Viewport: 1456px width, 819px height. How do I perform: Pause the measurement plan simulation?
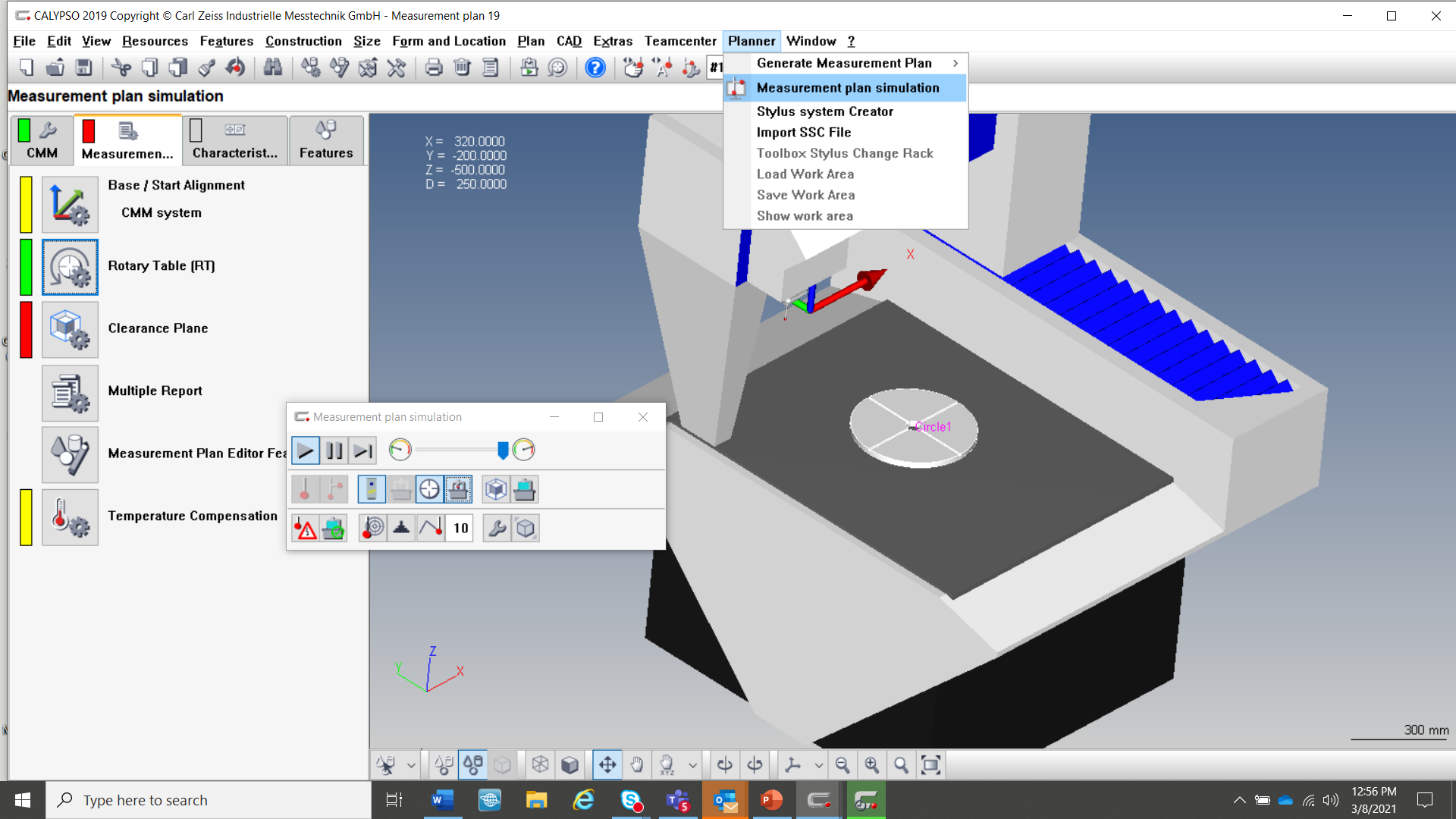pos(334,450)
